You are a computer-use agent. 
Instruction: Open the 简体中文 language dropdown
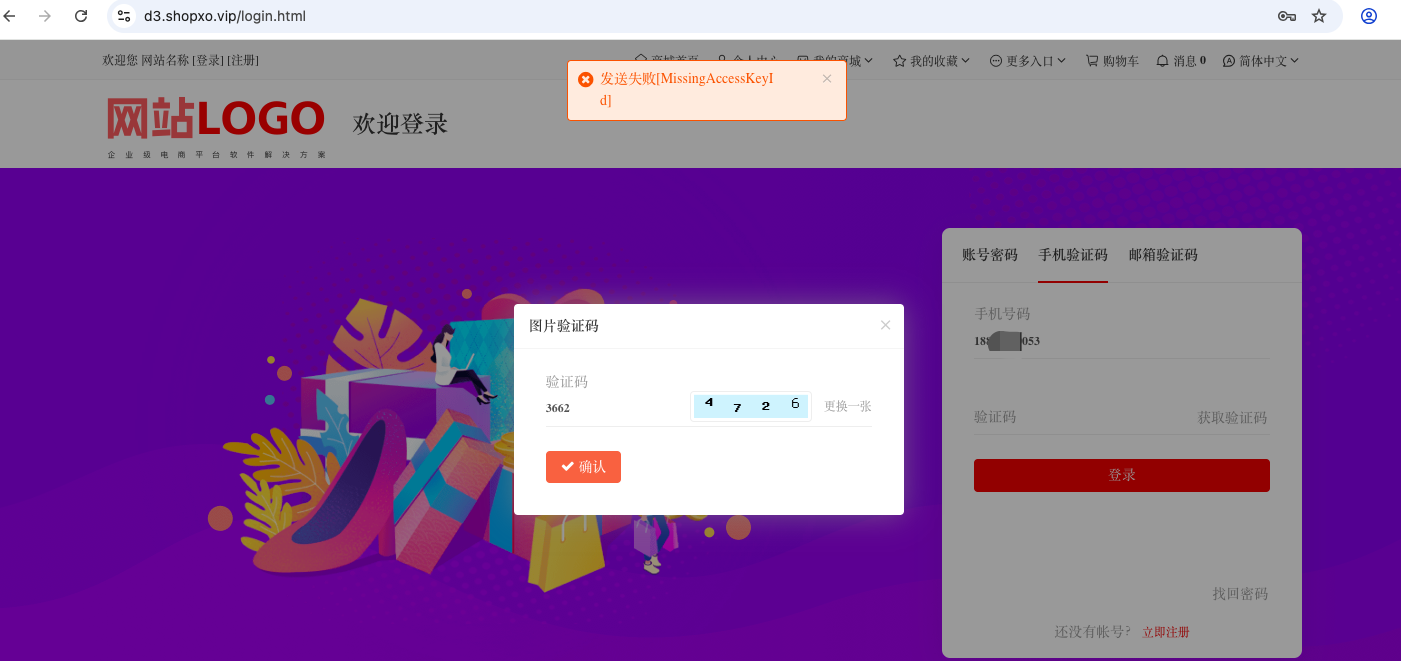pos(1261,61)
